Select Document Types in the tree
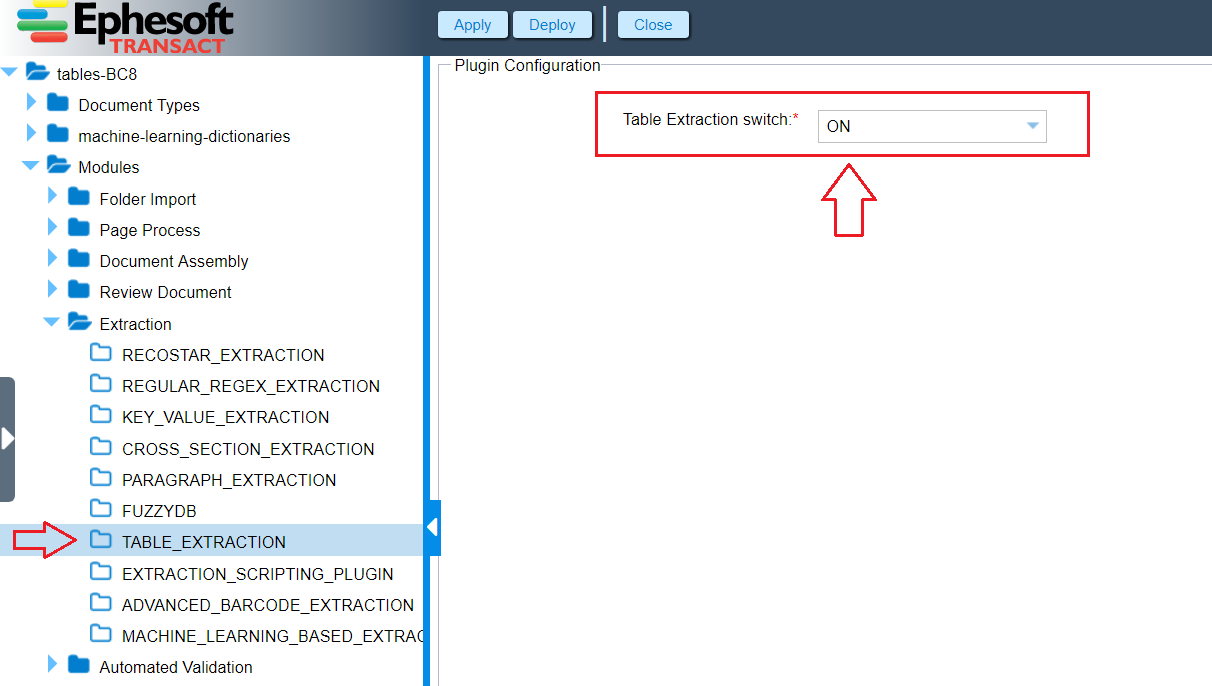Viewport: 1212px width, 686px height. pyautogui.click(x=139, y=105)
